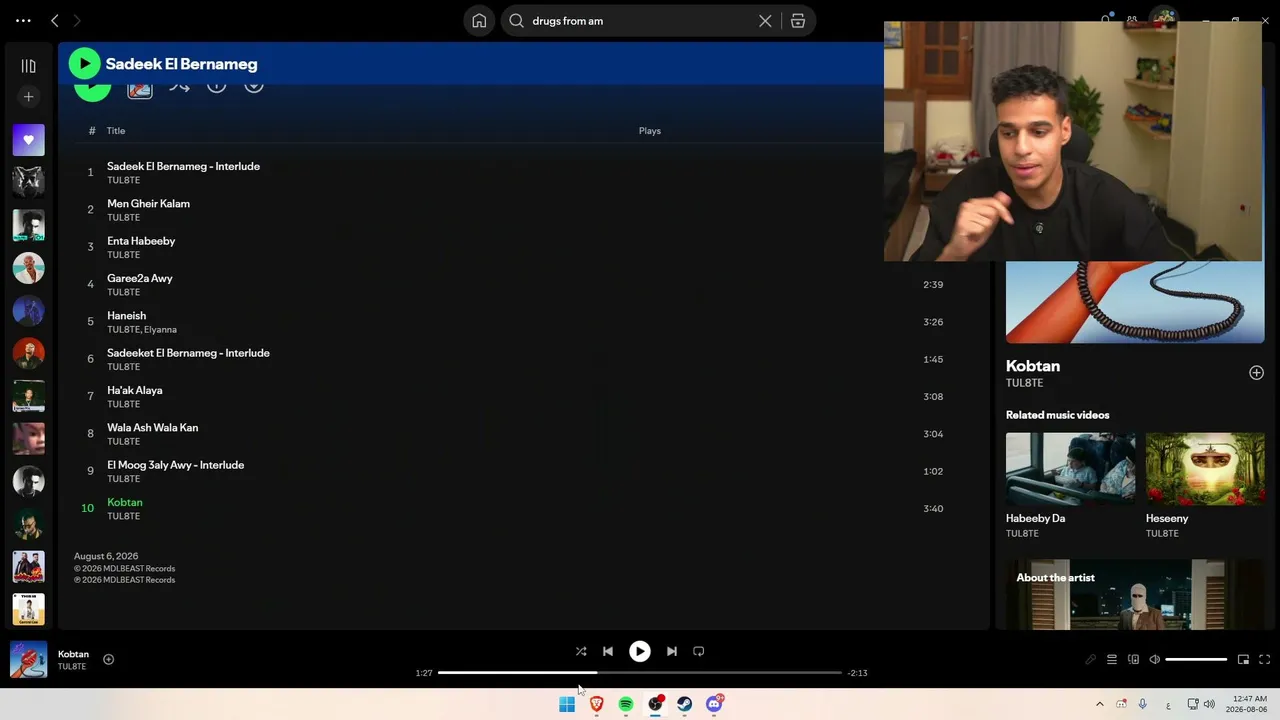Open the Spotify Home page
The height and width of the screenshot is (720, 1280).
[479, 21]
